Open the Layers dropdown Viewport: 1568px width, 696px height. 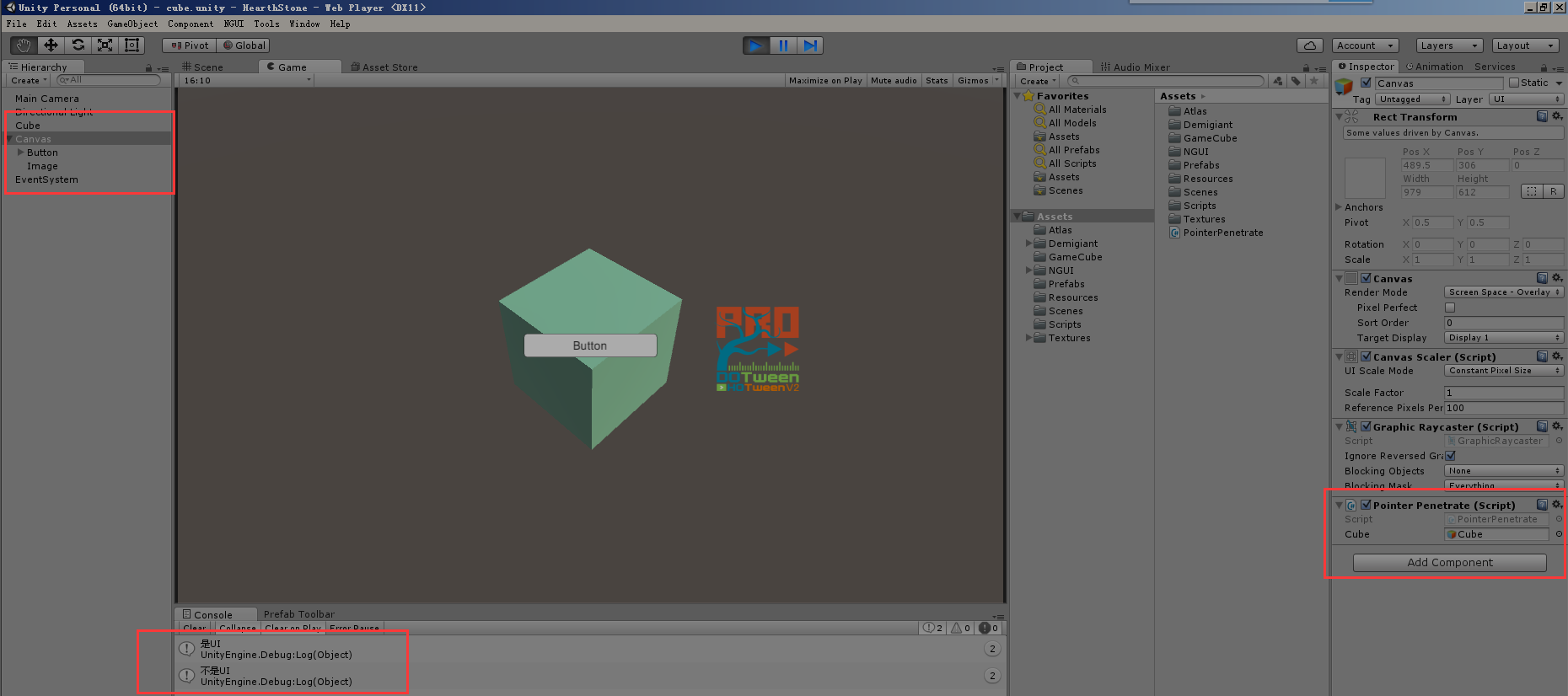pos(1448,46)
